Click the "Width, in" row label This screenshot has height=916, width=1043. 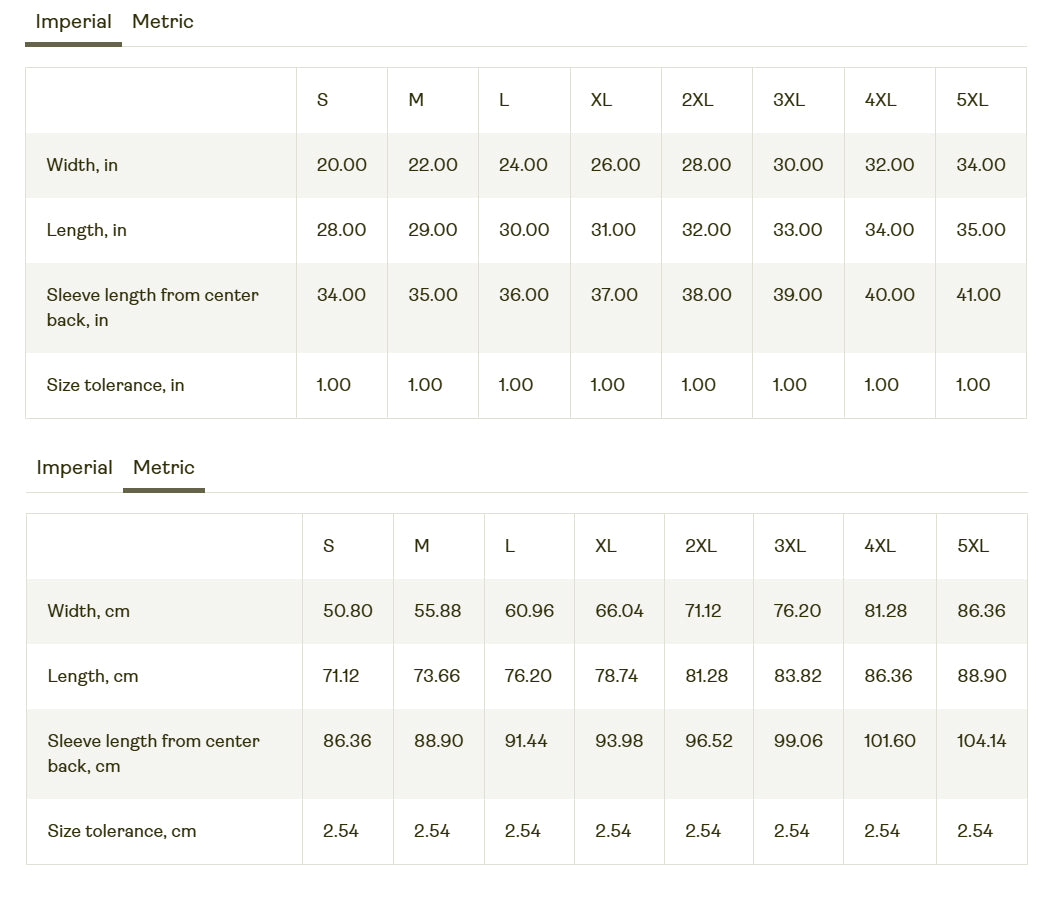(x=82, y=165)
